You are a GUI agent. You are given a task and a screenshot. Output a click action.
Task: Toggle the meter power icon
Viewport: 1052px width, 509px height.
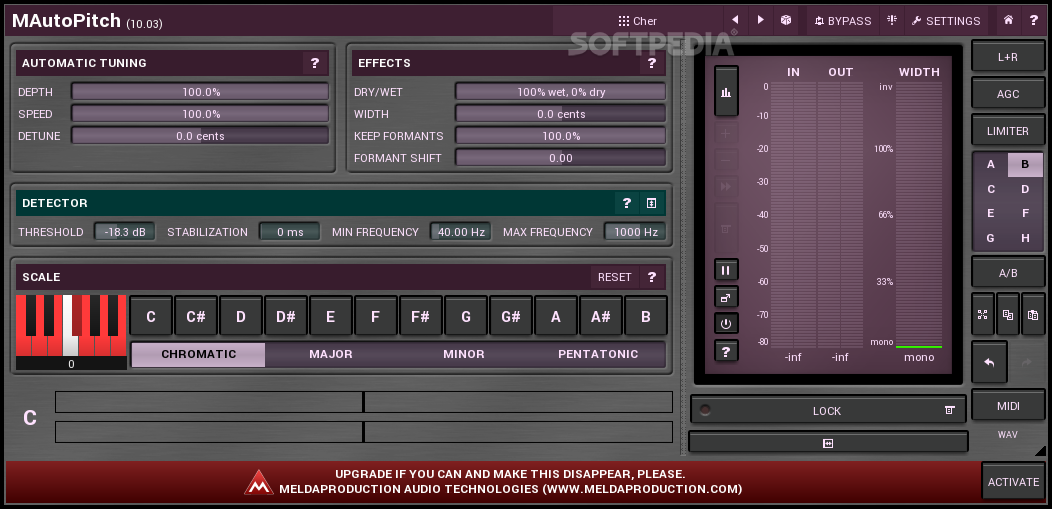tap(726, 324)
